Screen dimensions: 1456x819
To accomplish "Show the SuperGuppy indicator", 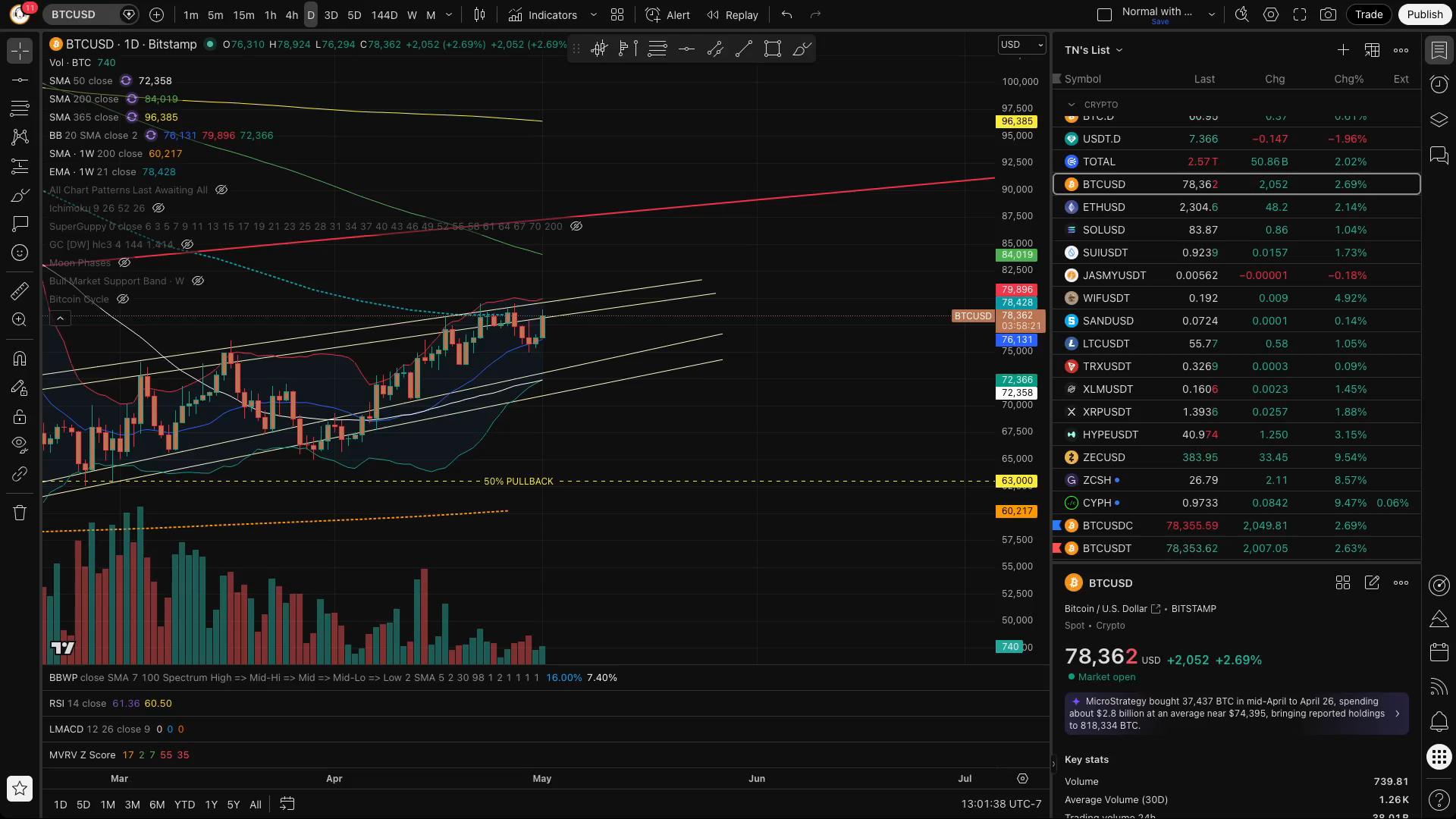I will point(576,226).
